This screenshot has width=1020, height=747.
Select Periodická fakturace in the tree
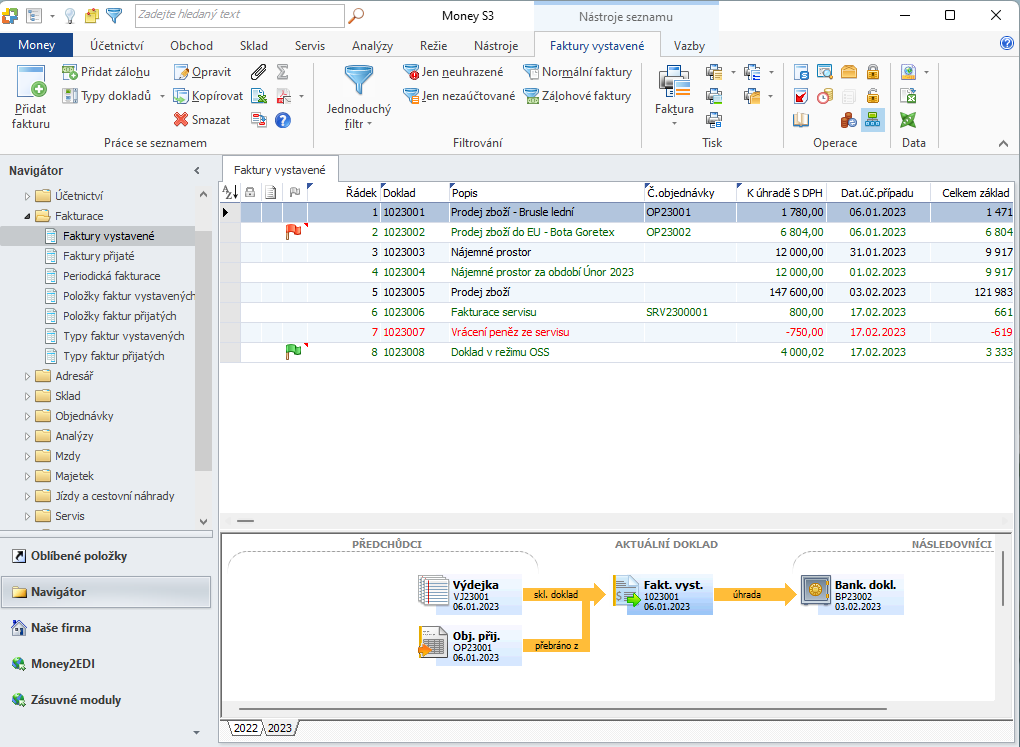pos(111,276)
